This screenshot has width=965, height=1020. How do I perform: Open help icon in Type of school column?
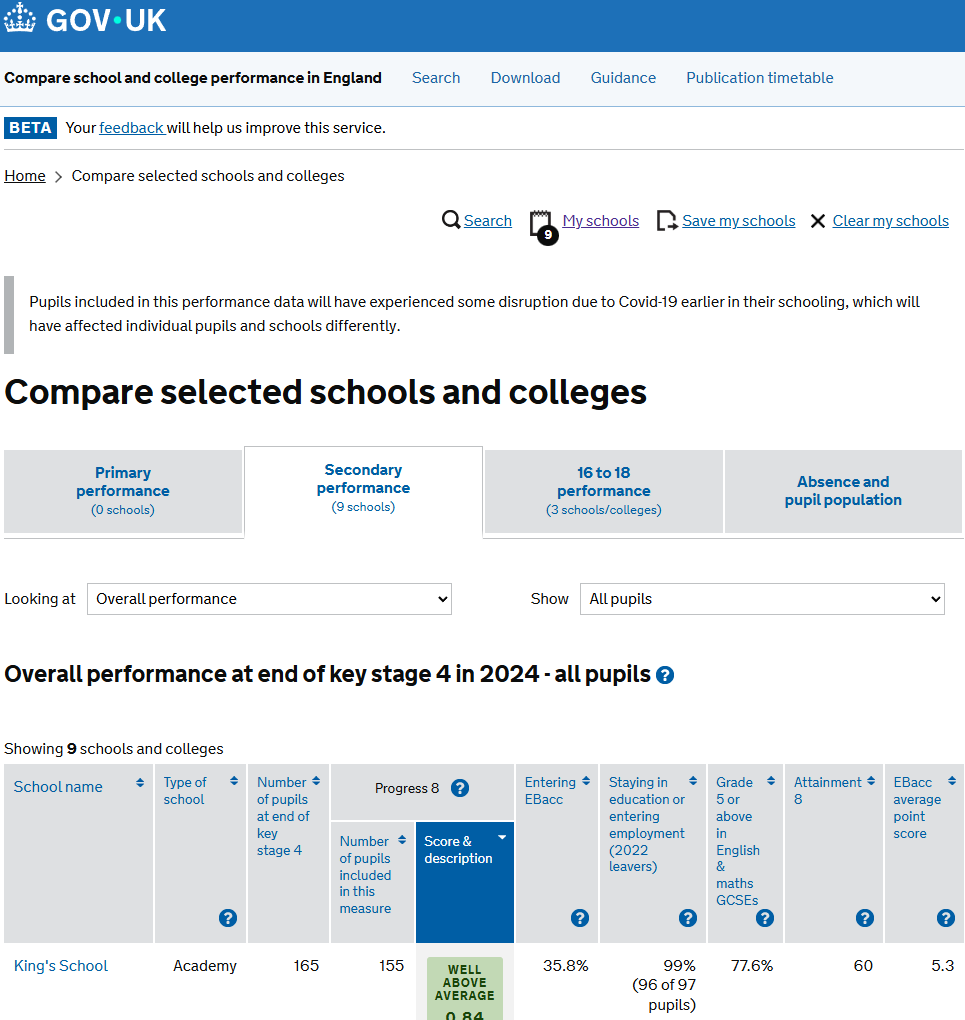click(x=228, y=918)
